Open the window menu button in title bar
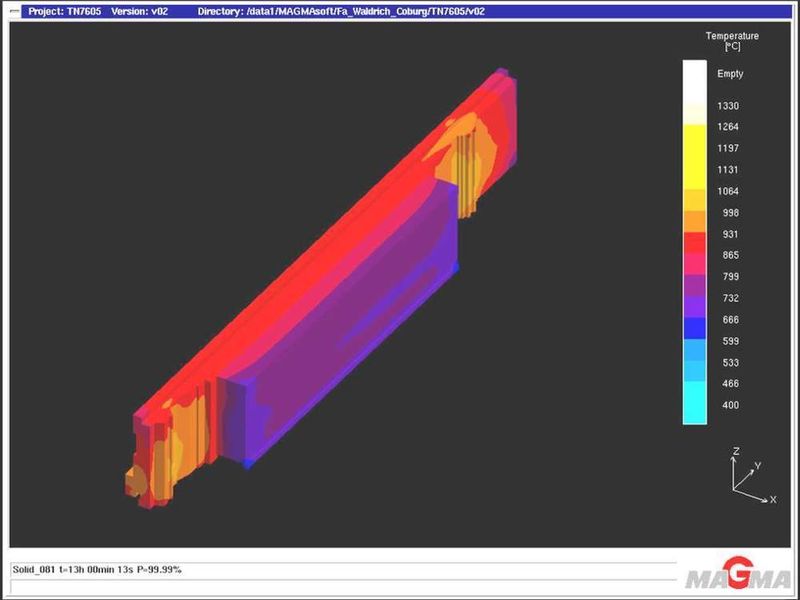800x600 pixels. [x=15, y=11]
